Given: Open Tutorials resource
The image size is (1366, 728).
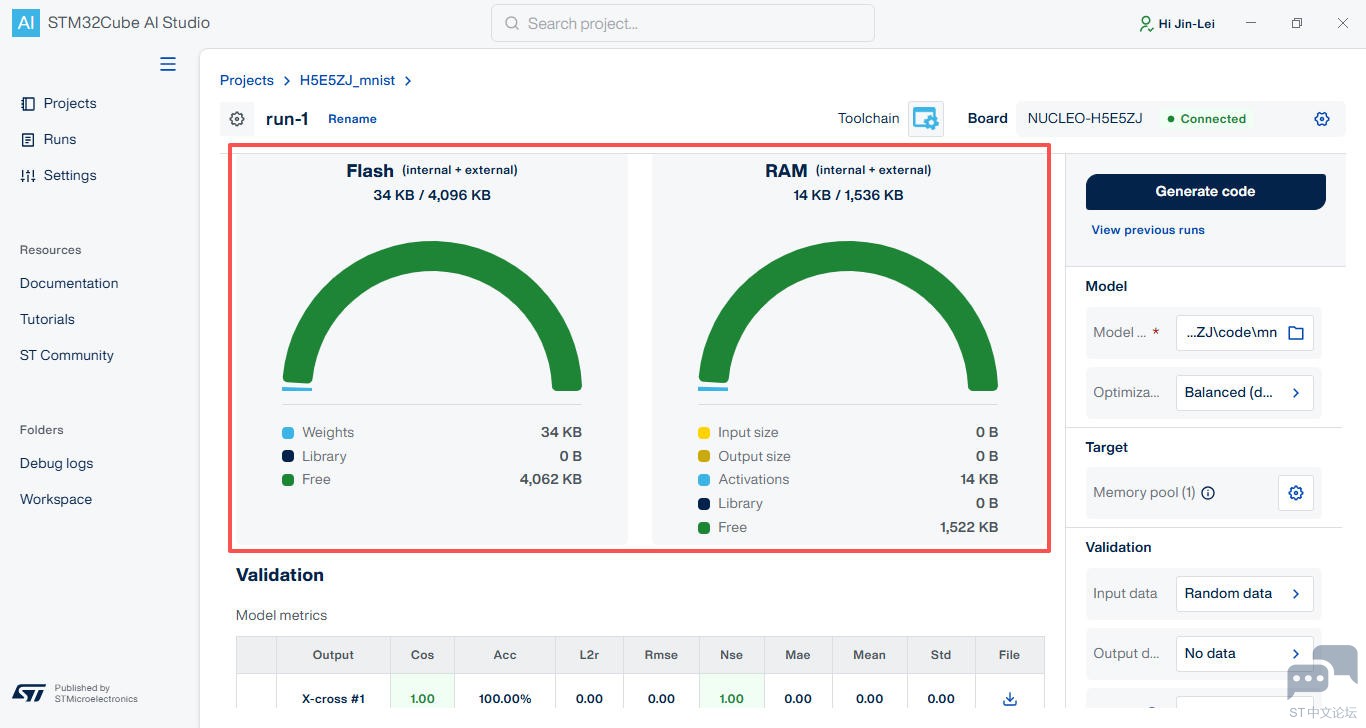Looking at the screenshot, I should pos(47,319).
